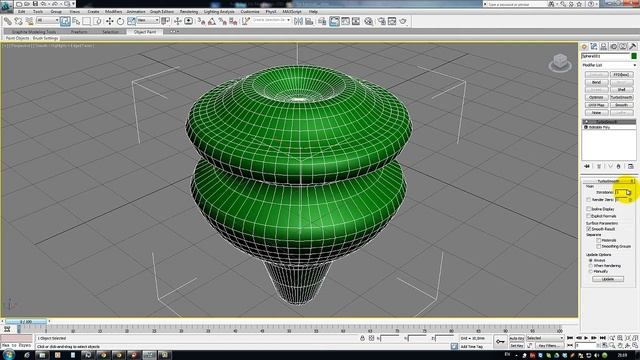Switch to the Freeform ribbon tab
Viewport: 640px width, 360px height.
click(x=79, y=32)
